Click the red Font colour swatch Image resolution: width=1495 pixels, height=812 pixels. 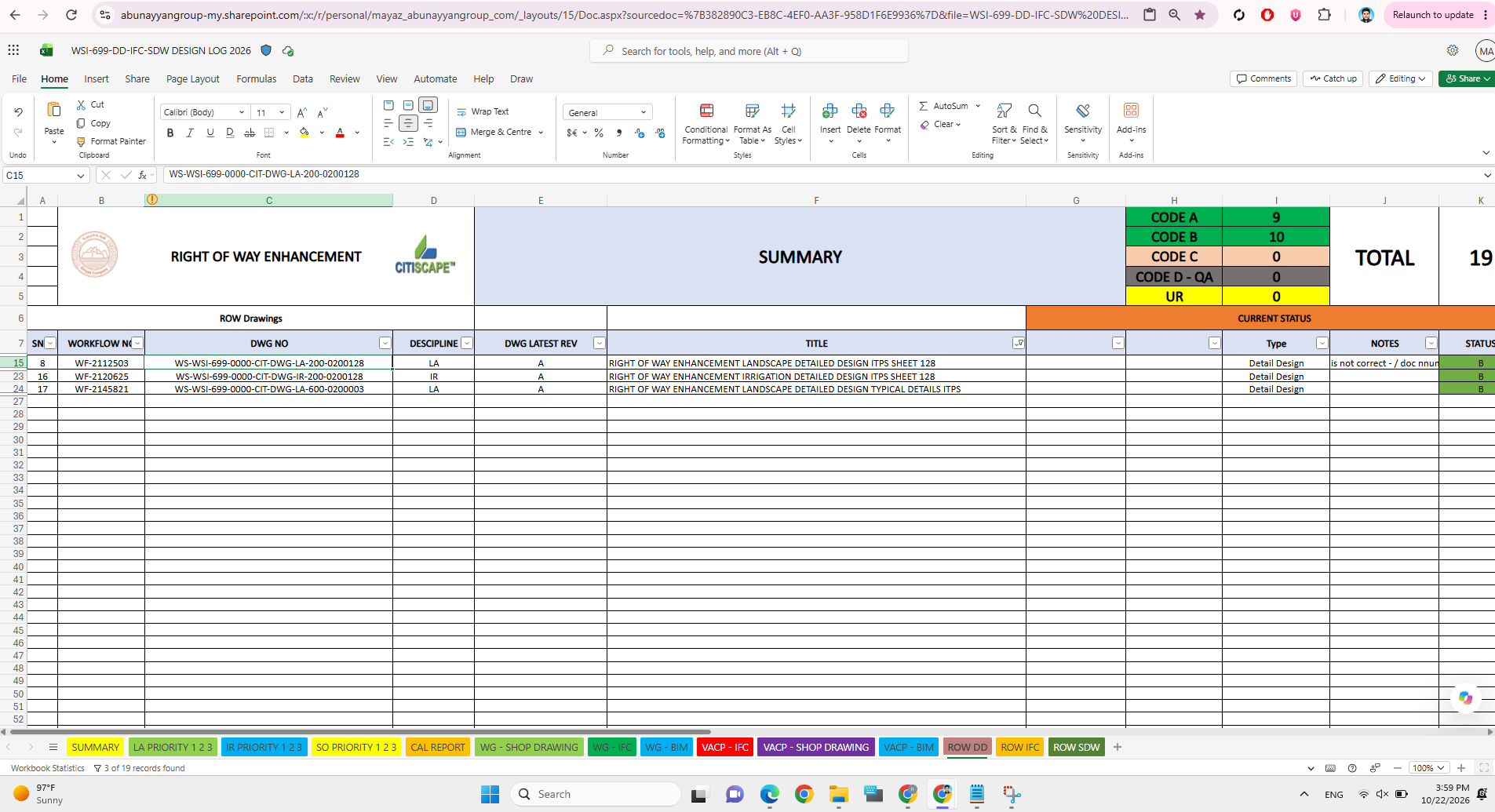(340, 133)
